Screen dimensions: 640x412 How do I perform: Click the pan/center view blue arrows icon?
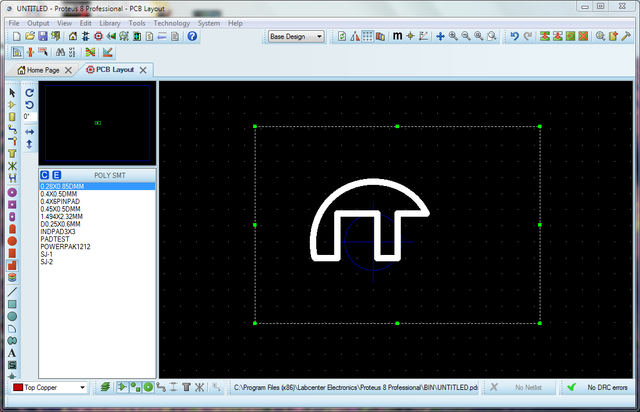click(440, 36)
